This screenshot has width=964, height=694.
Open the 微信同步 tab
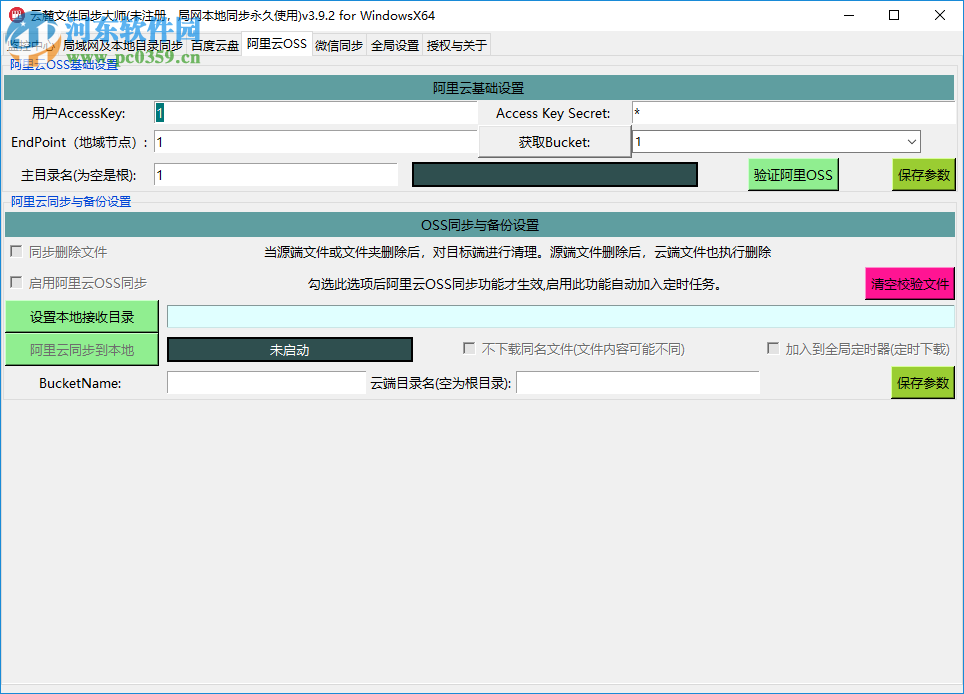(x=339, y=45)
